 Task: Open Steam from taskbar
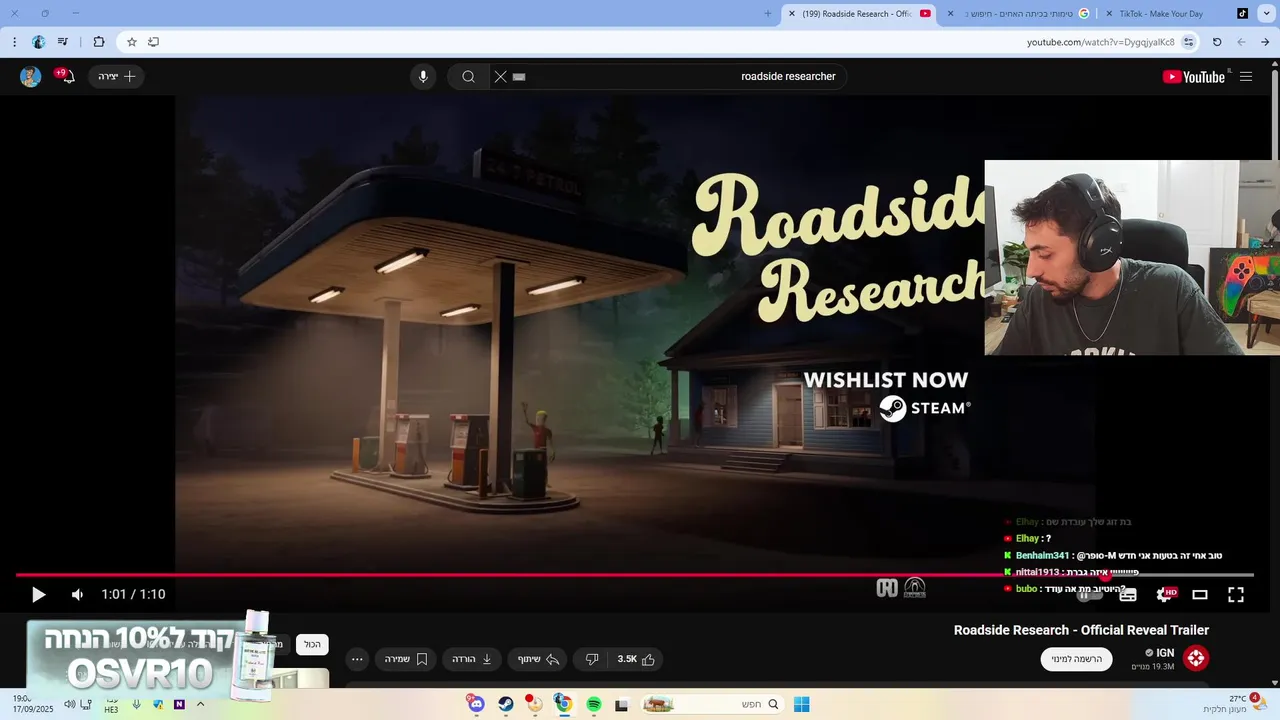coord(506,704)
